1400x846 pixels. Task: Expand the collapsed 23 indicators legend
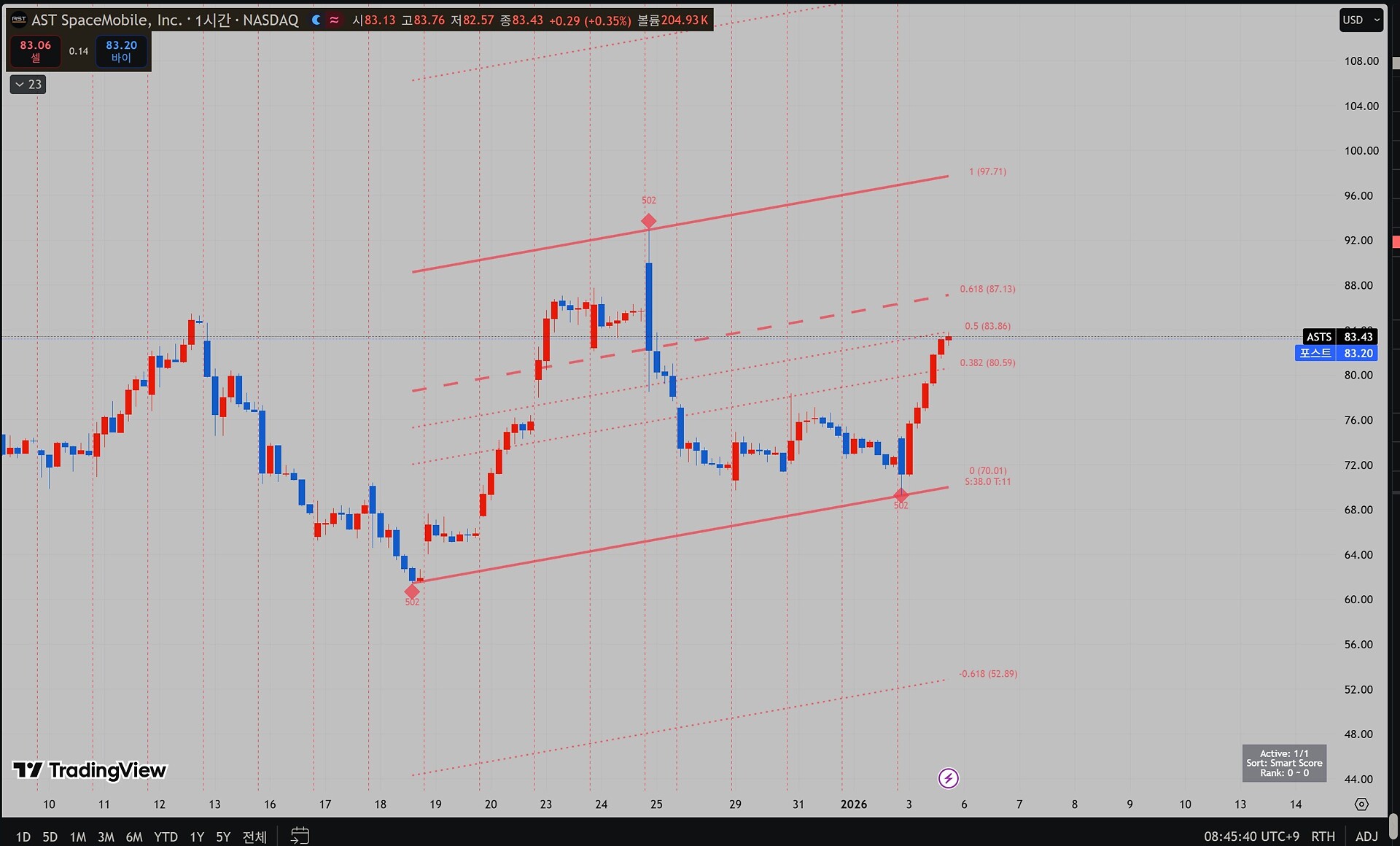[x=28, y=85]
